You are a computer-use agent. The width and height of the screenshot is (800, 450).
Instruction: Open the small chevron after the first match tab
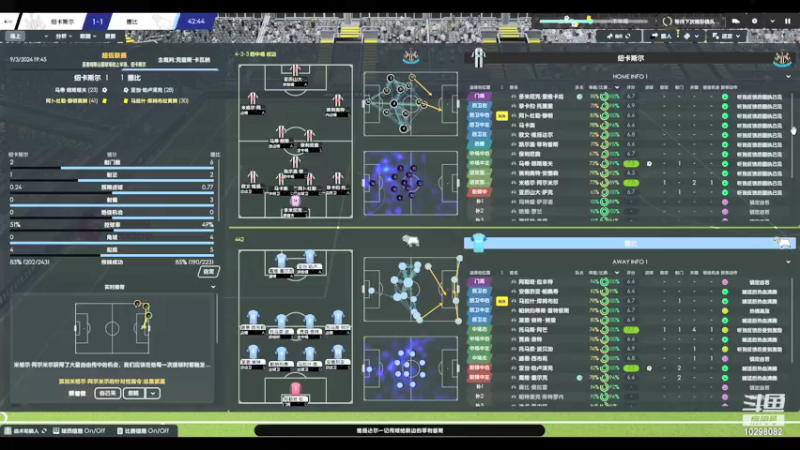point(46,36)
